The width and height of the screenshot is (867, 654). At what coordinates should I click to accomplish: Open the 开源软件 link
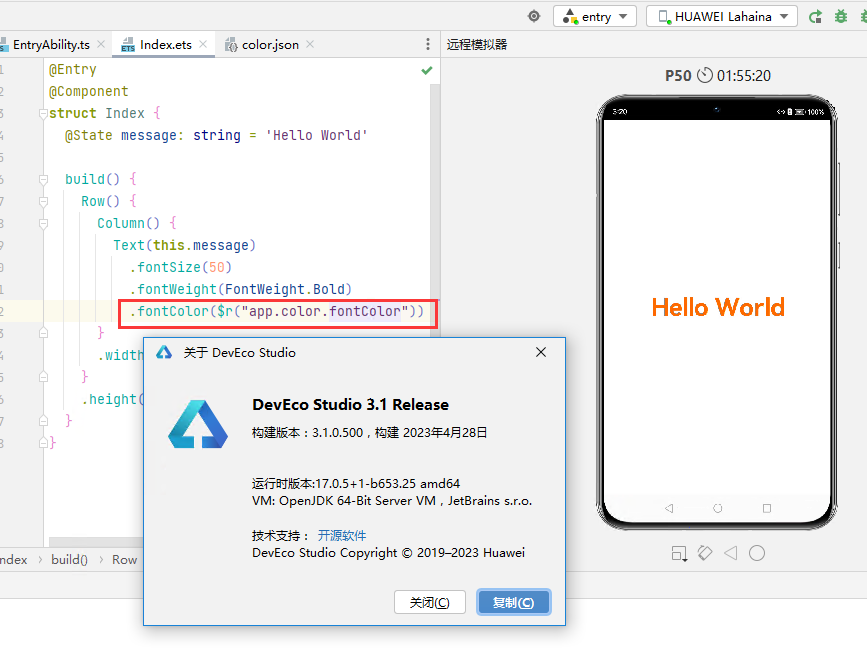(x=342, y=536)
